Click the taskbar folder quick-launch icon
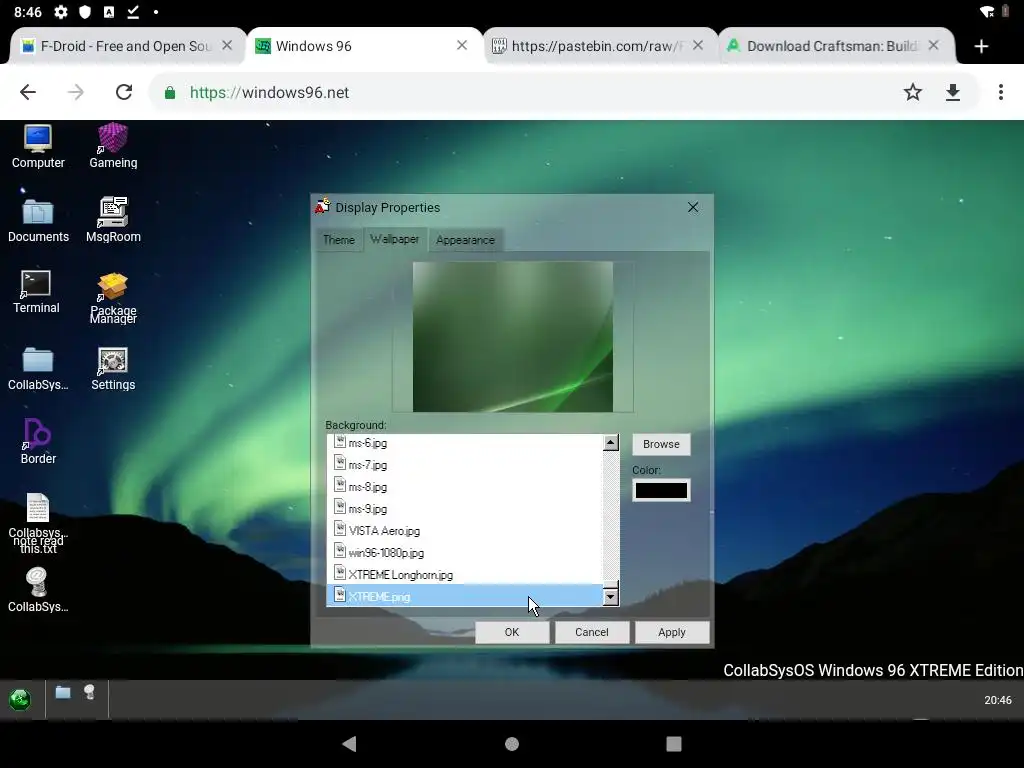The height and width of the screenshot is (768, 1024). click(x=63, y=692)
